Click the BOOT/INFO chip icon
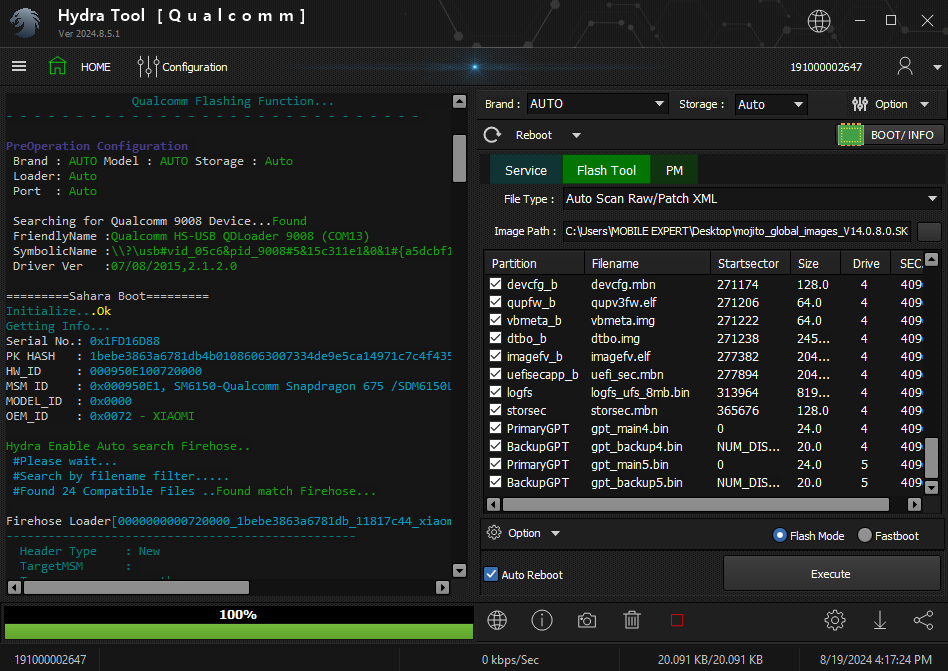The height and width of the screenshot is (671, 948). pos(851,135)
